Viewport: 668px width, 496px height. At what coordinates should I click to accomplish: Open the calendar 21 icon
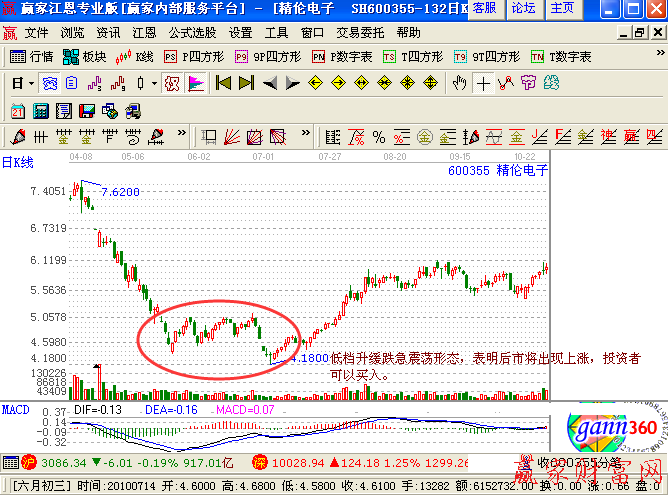click(x=17, y=111)
